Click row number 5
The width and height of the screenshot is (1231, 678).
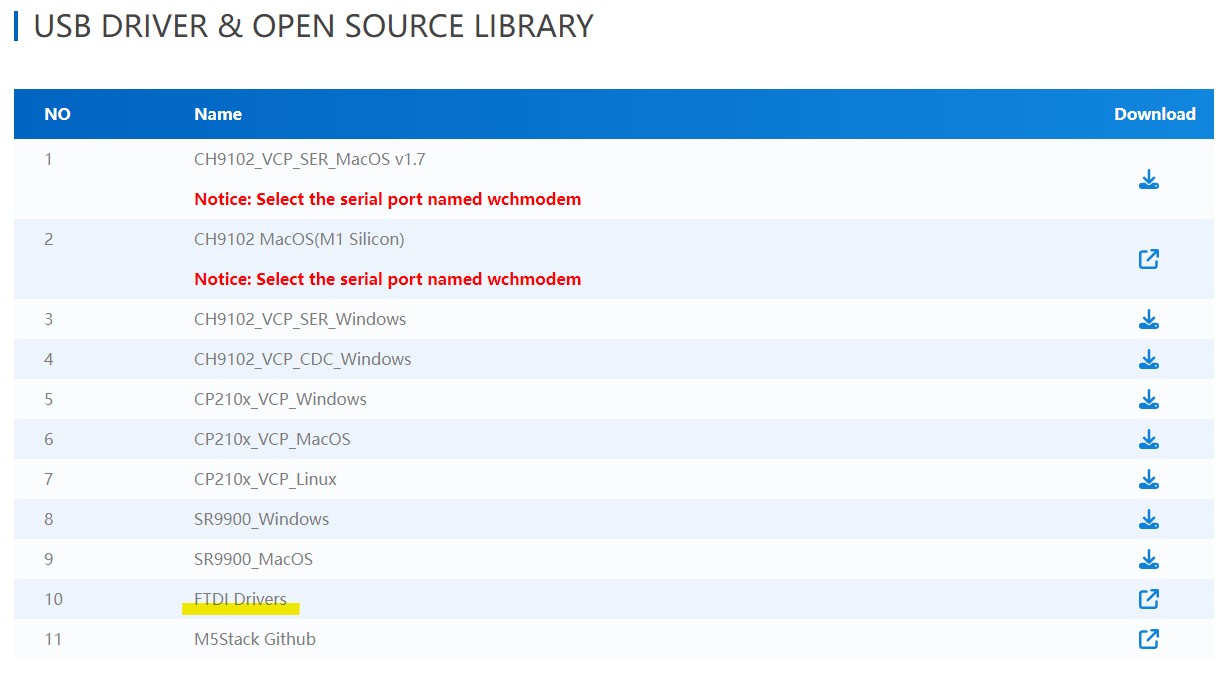tap(49, 399)
